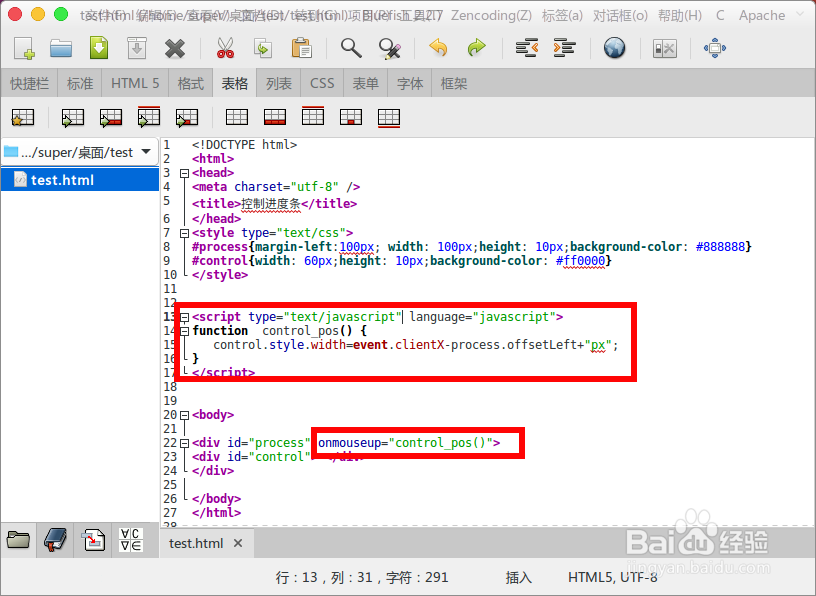Switch to the 列表 tab
This screenshot has height=596, width=816.
[279, 83]
